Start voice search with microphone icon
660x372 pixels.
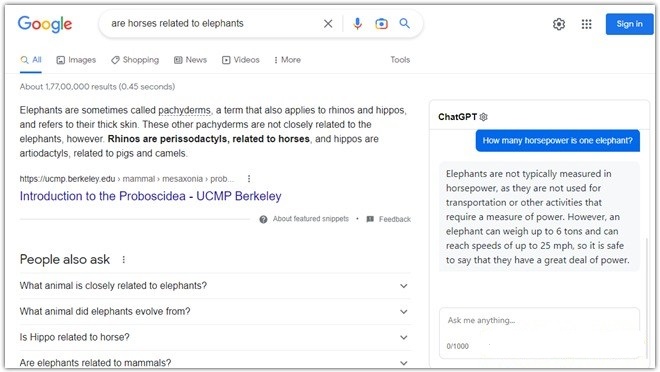[357, 24]
